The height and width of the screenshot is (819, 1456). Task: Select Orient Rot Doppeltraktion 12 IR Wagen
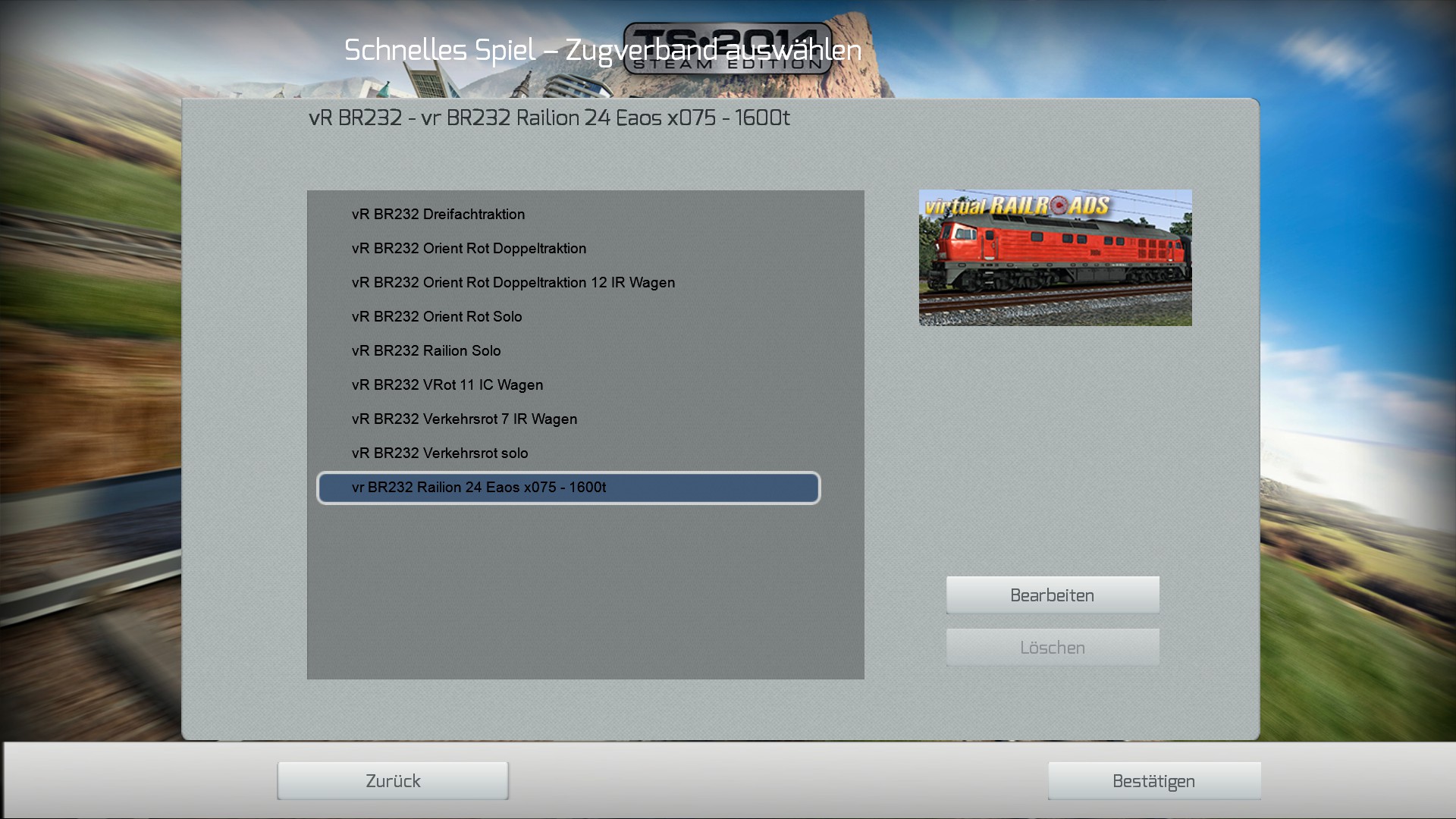pyautogui.click(x=513, y=283)
